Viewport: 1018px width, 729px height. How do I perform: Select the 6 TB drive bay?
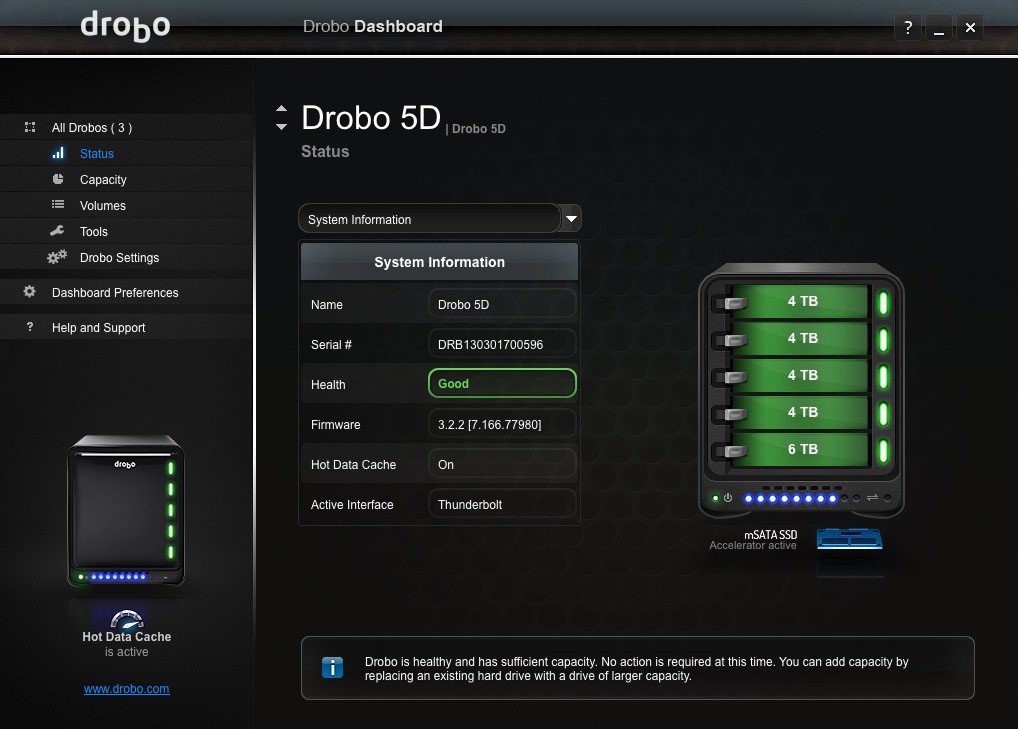(x=800, y=449)
